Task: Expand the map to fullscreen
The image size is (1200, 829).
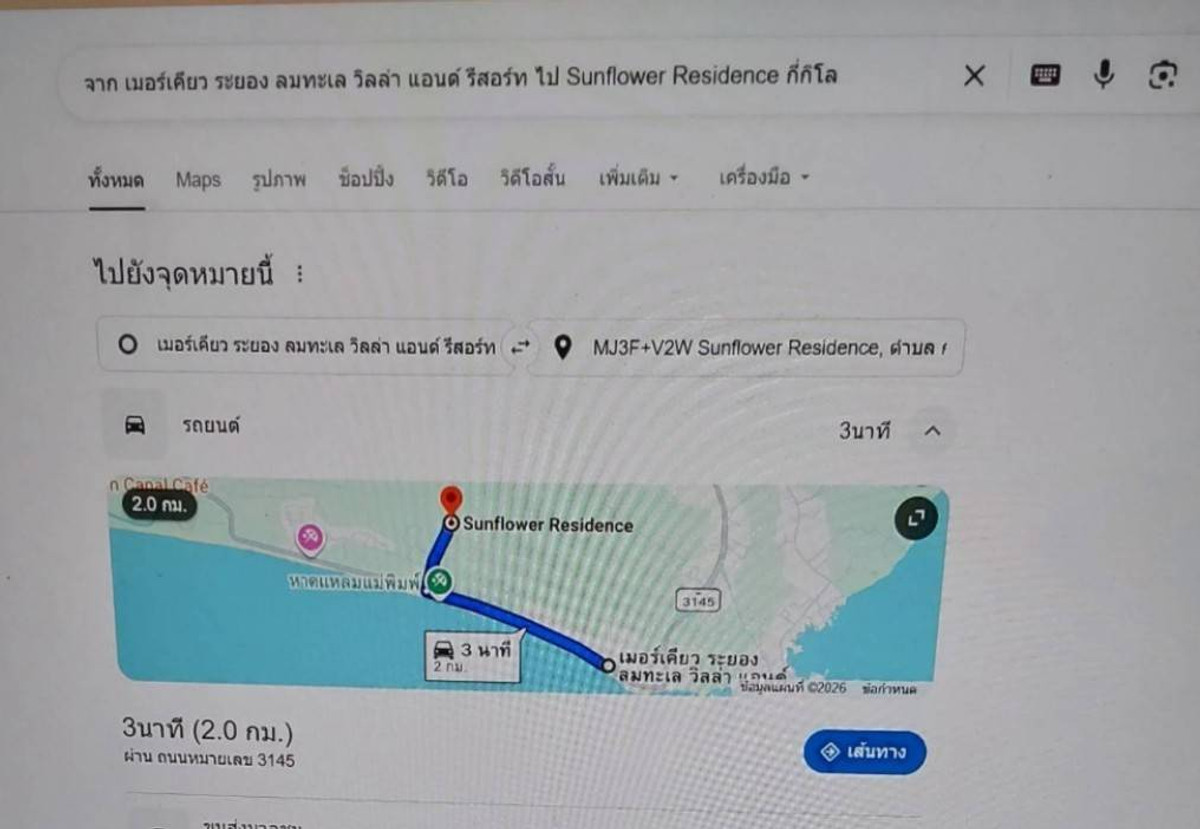Action: 915,517
